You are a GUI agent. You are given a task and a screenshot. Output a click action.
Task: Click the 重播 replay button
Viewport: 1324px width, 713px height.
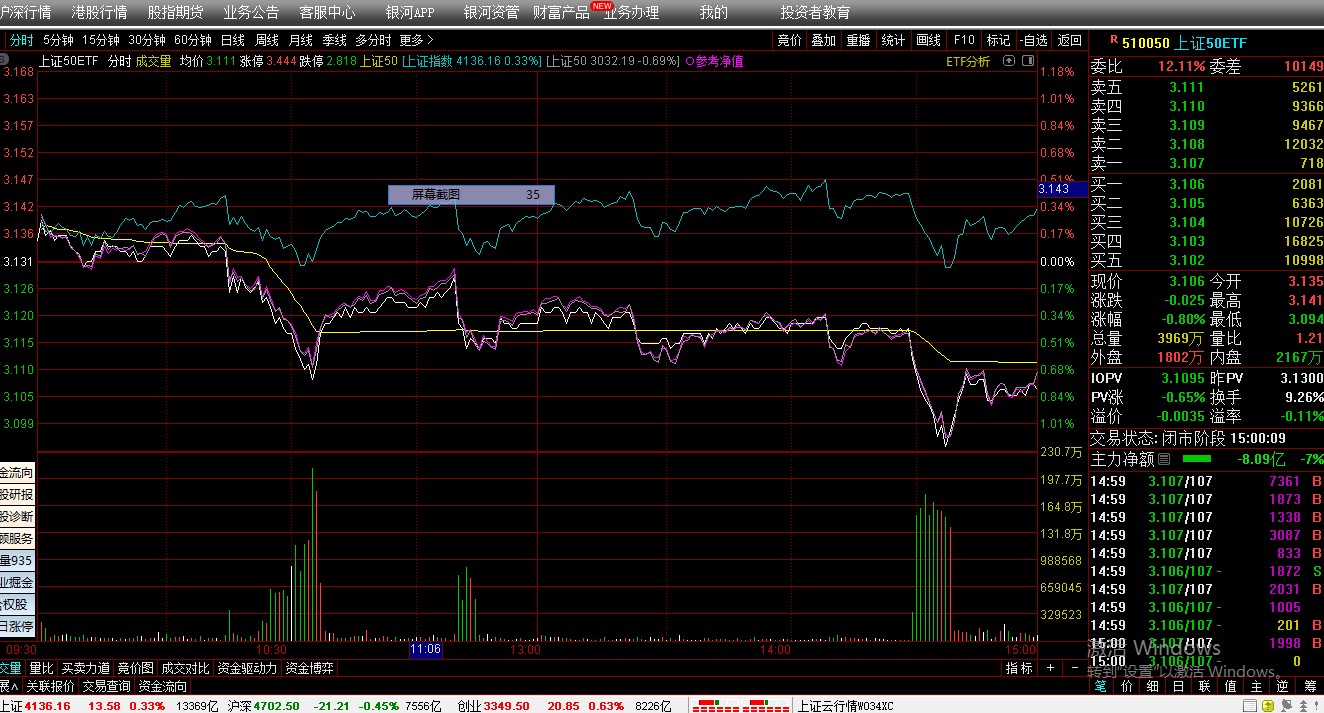(858, 40)
